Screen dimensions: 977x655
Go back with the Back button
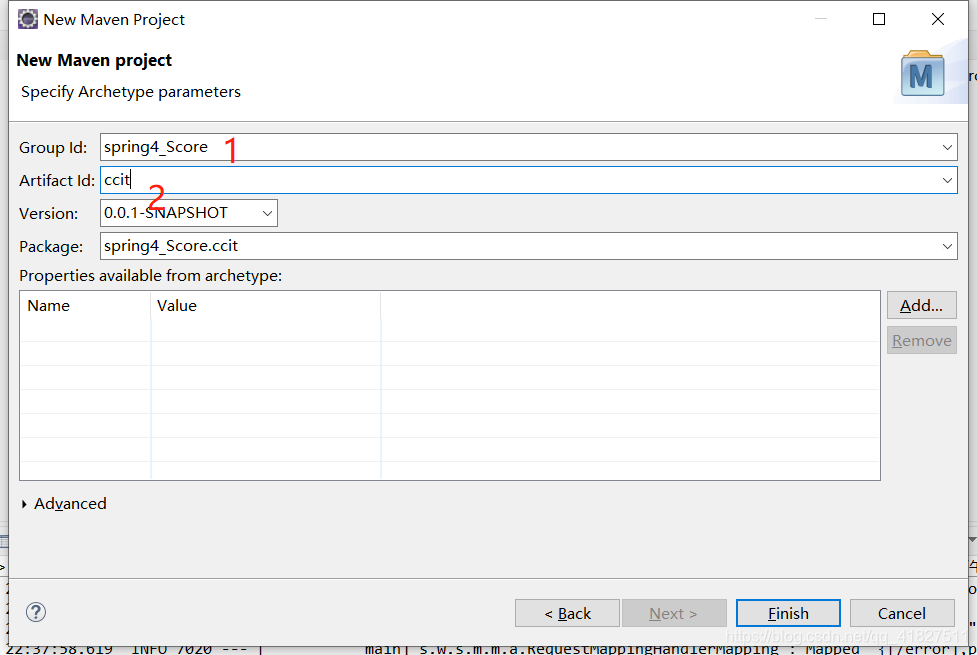coord(568,613)
